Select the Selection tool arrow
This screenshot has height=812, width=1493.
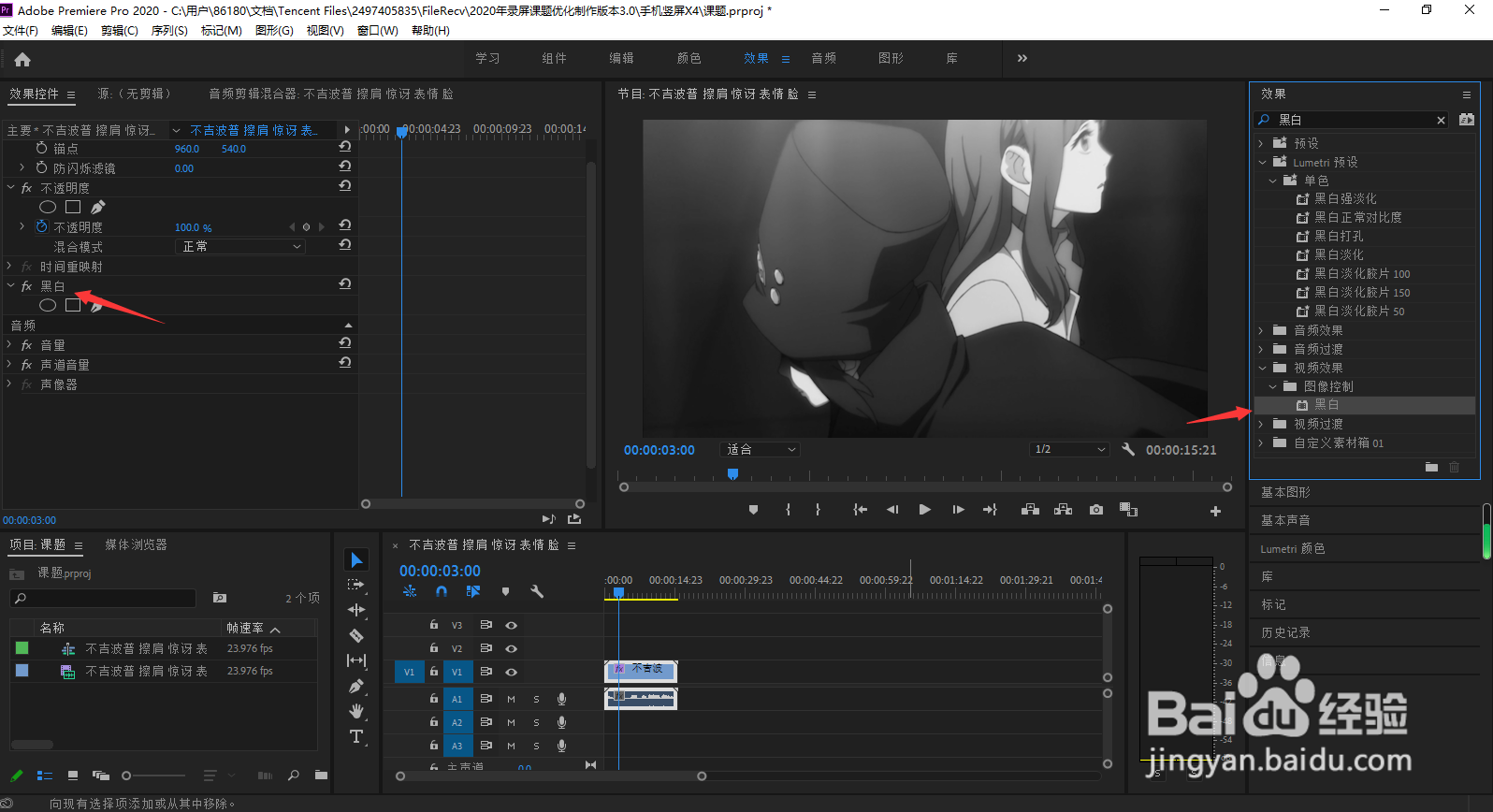(356, 559)
